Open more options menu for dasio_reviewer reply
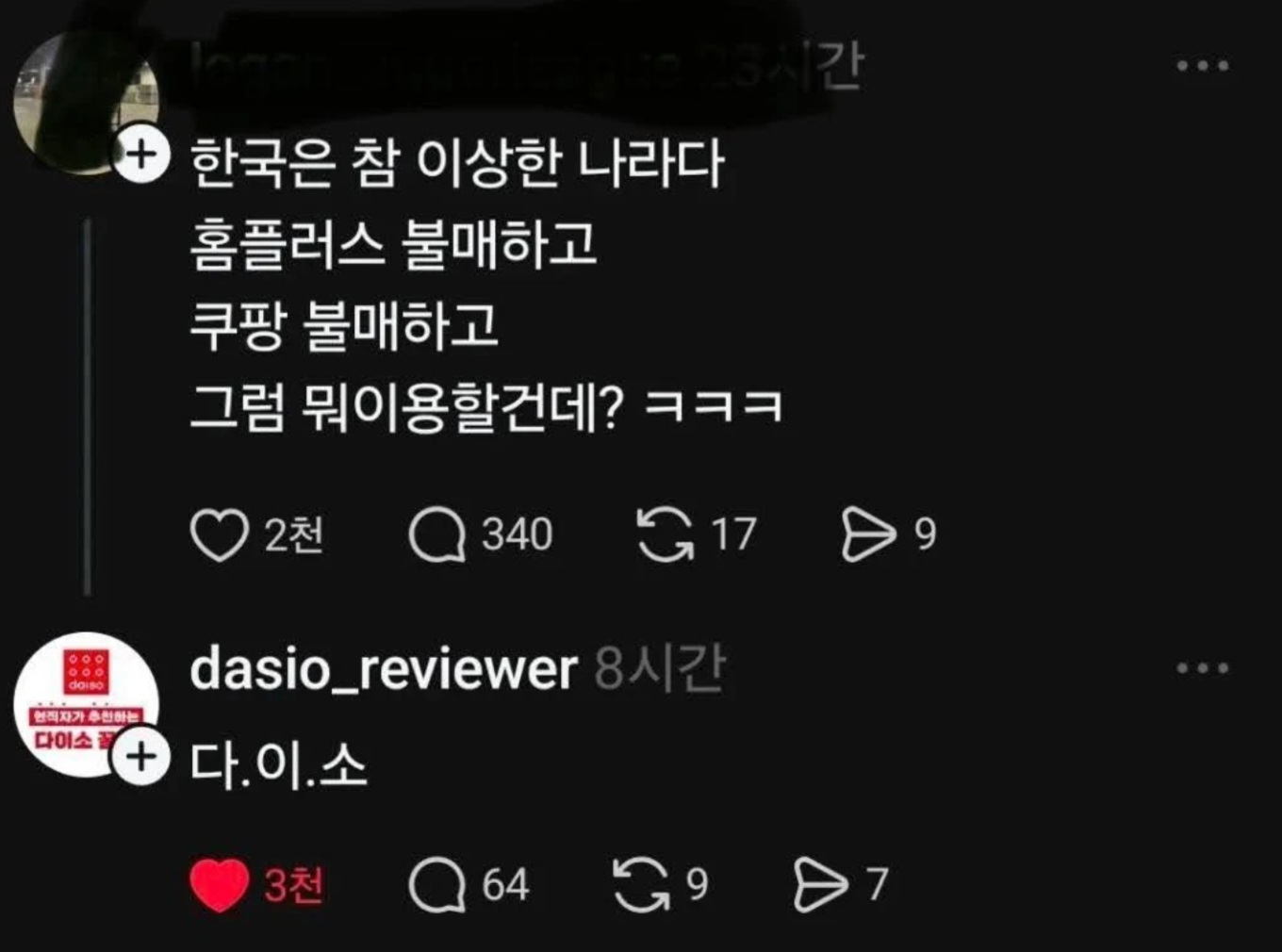Image resolution: width=1282 pixels, height=952 pixels. (x=1203, y=668)
